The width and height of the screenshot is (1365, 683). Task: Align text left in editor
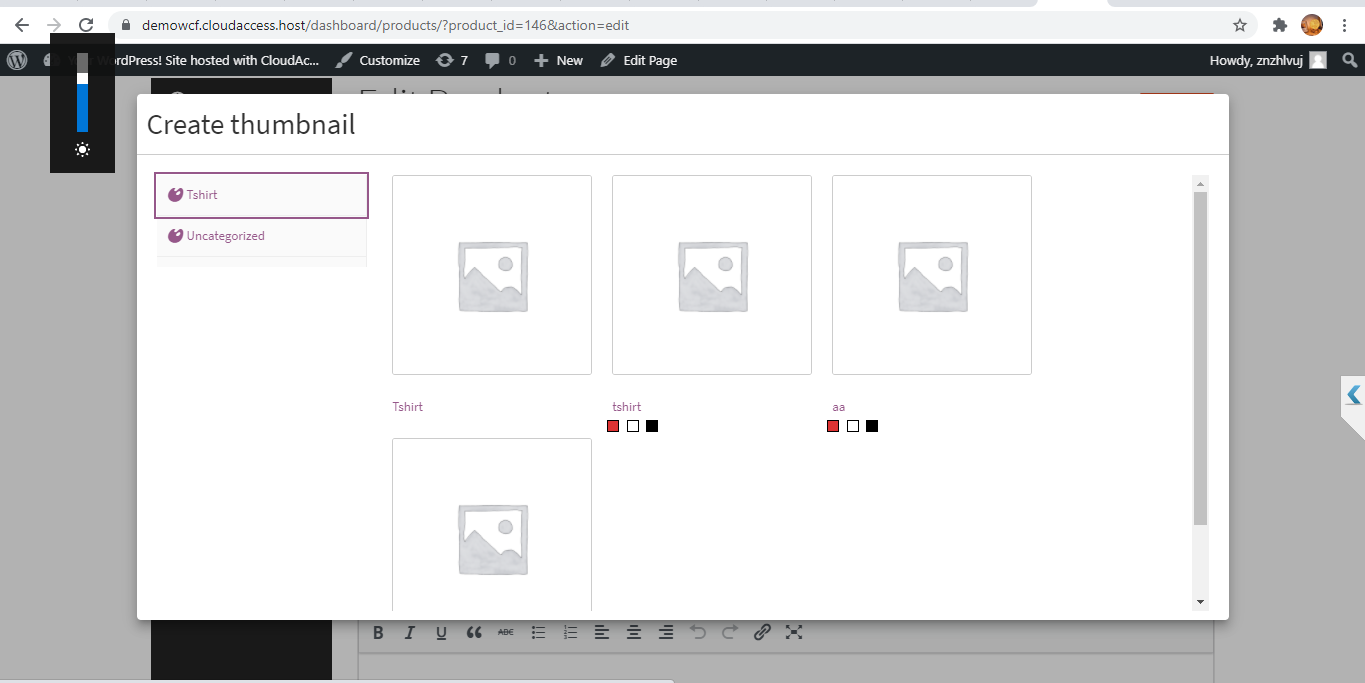(602, 632)
